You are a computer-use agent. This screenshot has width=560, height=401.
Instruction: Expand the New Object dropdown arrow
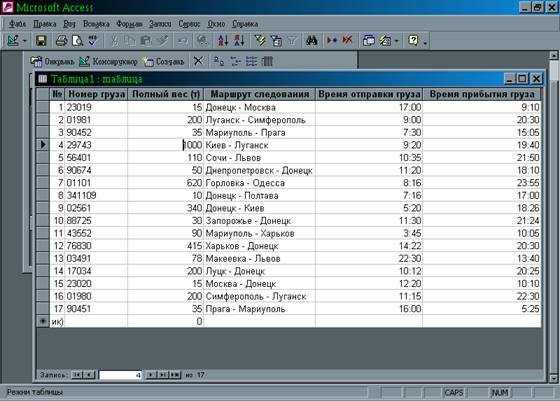pos(396,41)
